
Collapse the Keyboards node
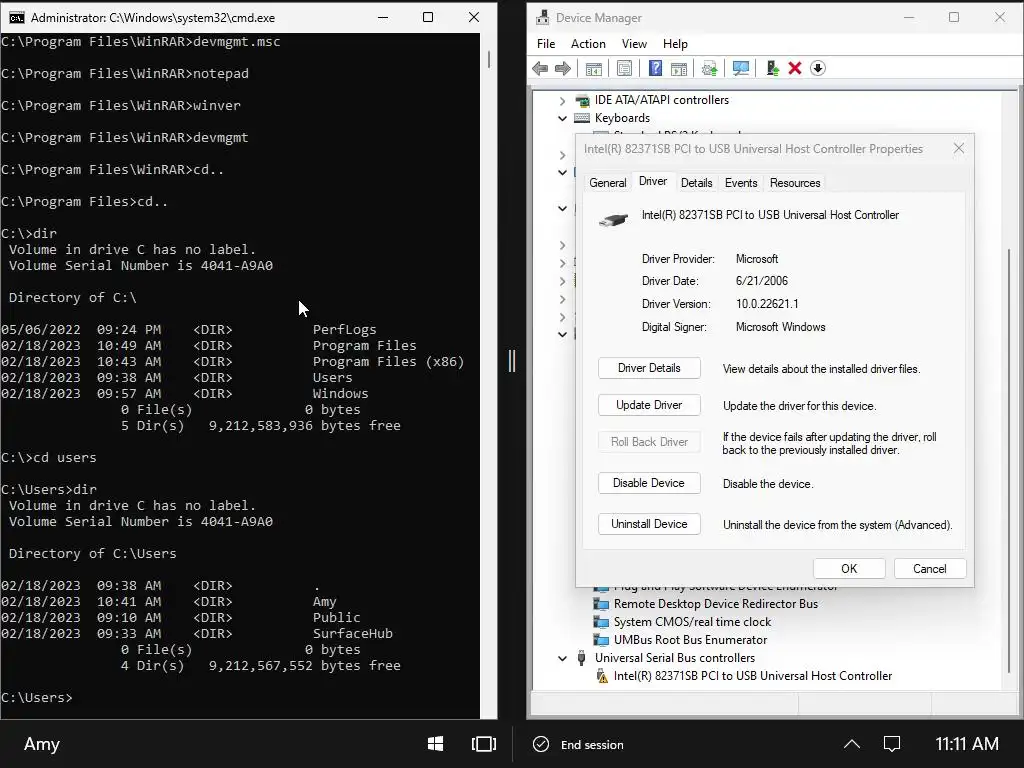click(x=562, y=118)
